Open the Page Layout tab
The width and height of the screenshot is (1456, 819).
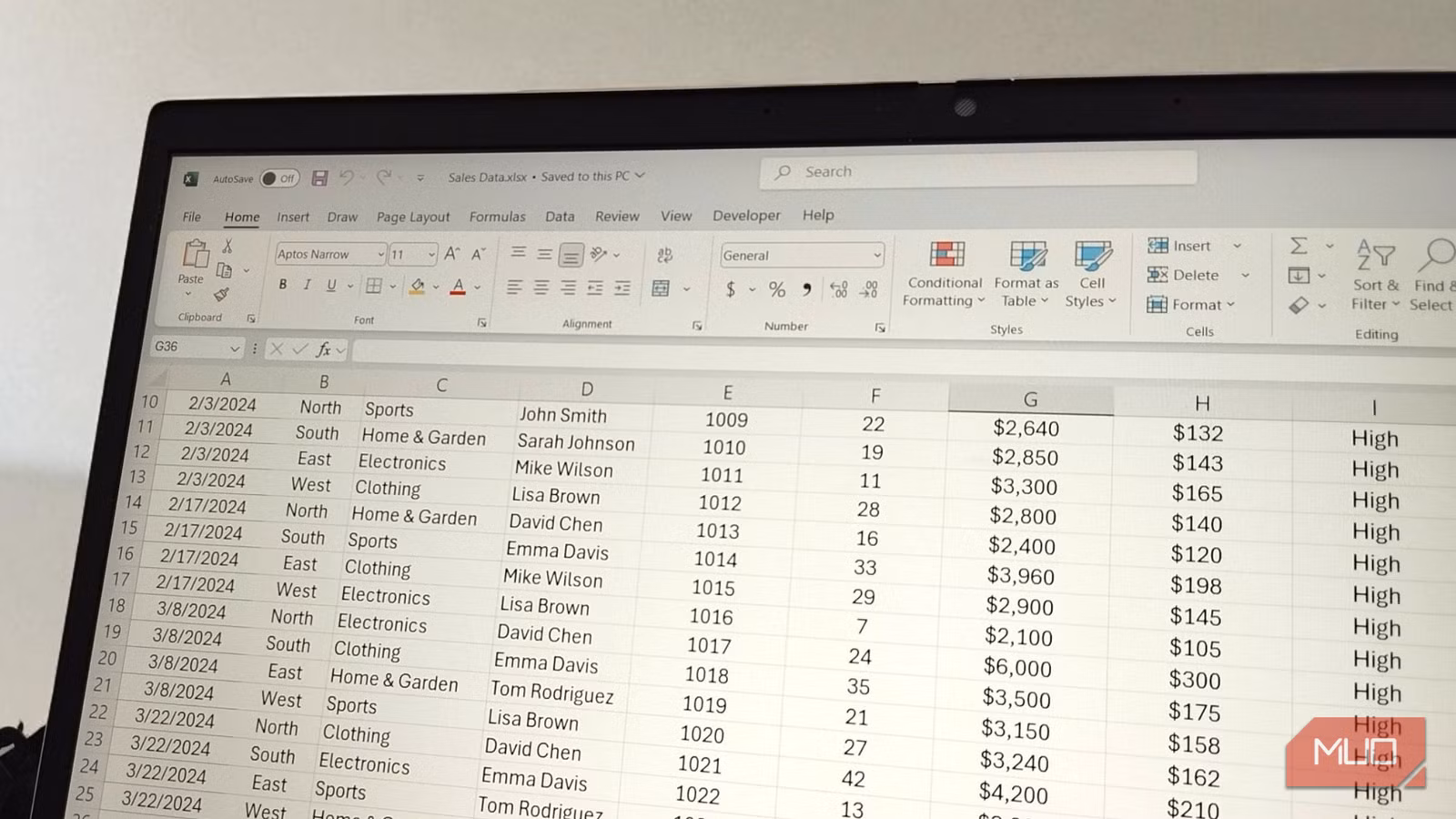pyautogui.click(x=412, y=217)
